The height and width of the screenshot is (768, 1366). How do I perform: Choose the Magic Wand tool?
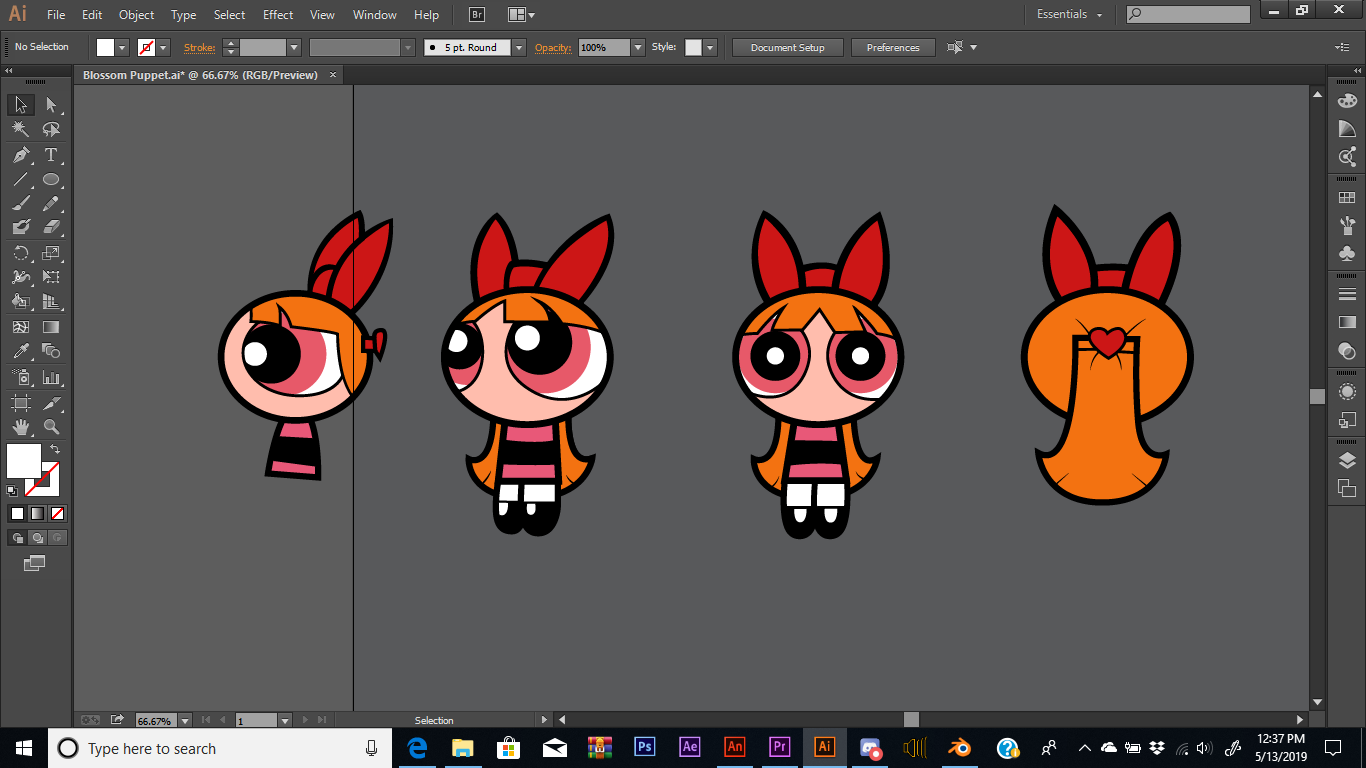point(21,129)
